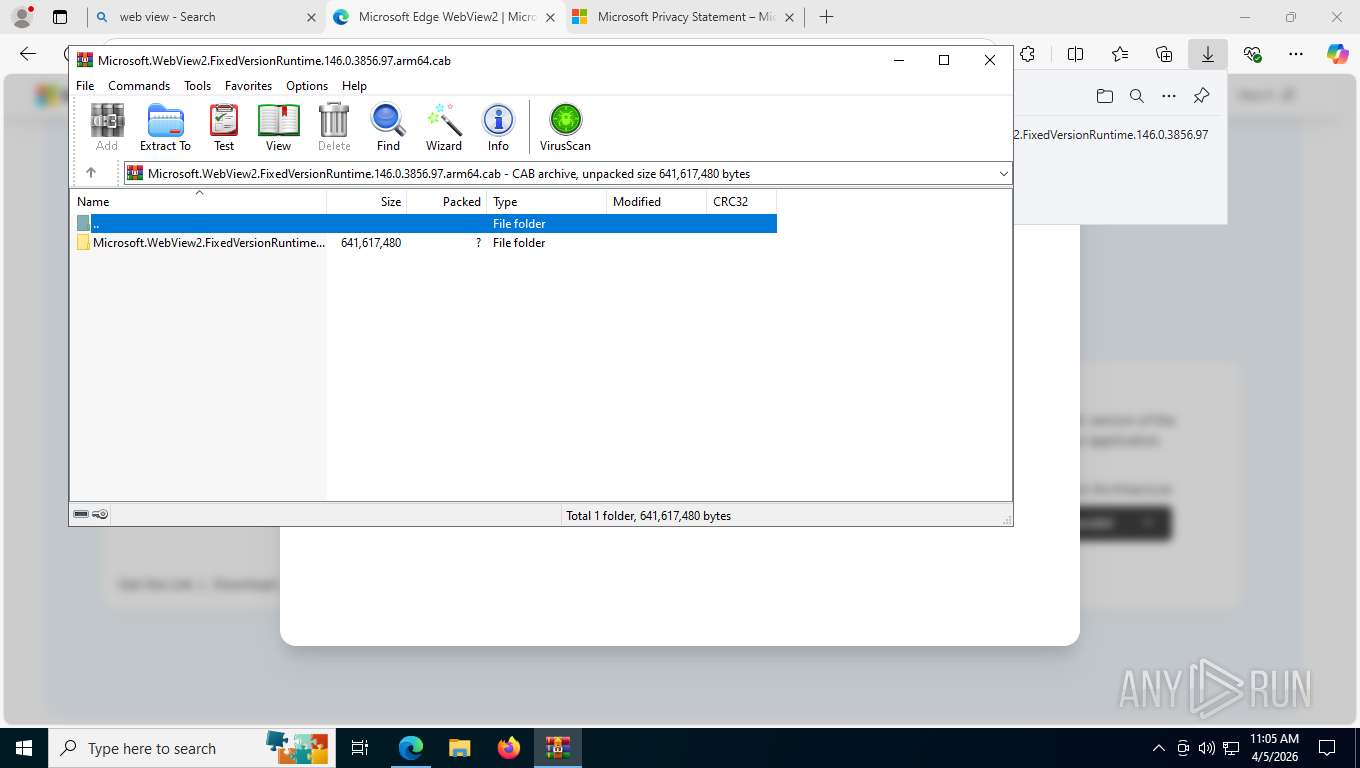Expand the archive path dropdown
Screen dimensions: 1360x768
click(1003, 173)
